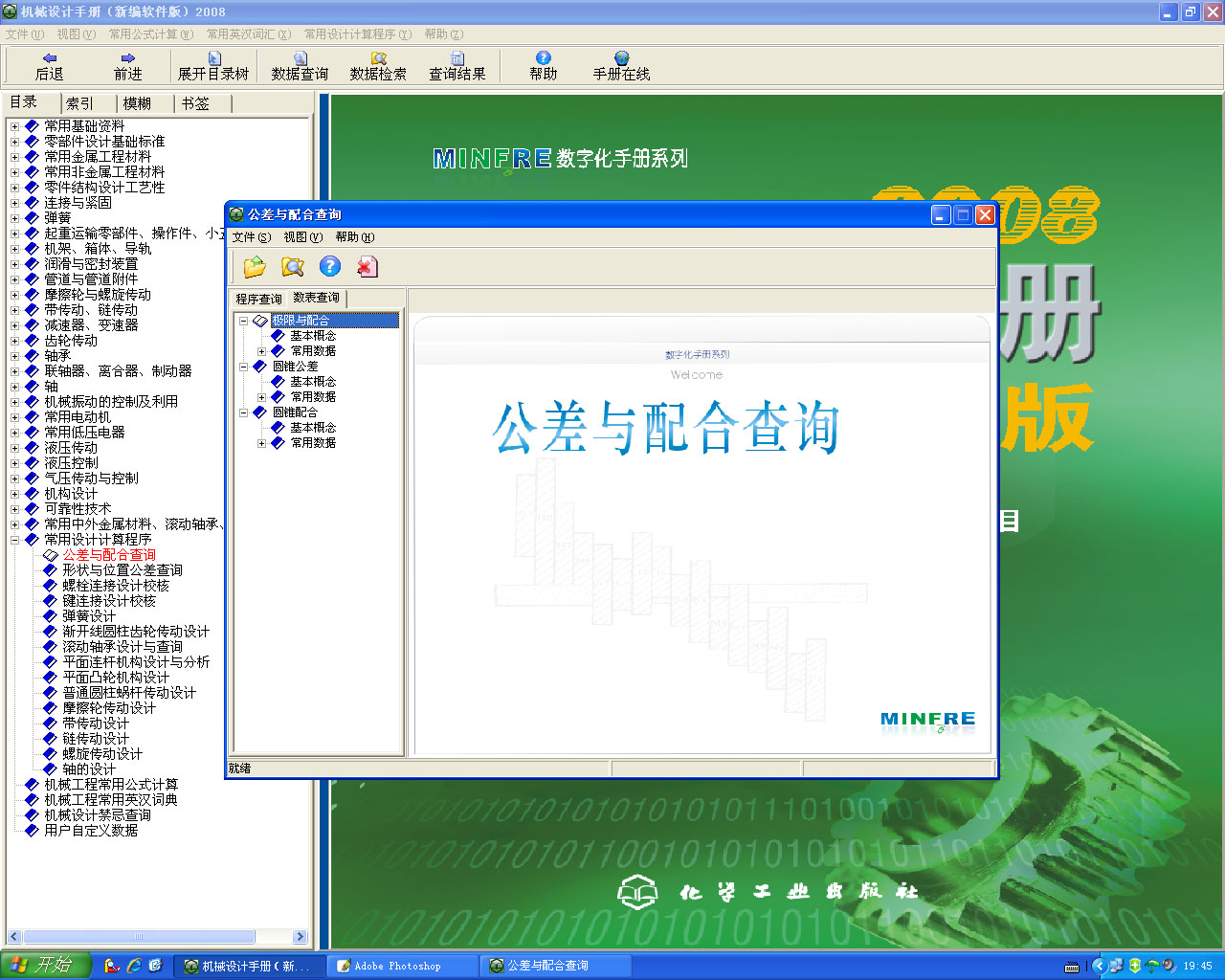Select 机械设计禁忌查询 in the tree

point(98,815)
